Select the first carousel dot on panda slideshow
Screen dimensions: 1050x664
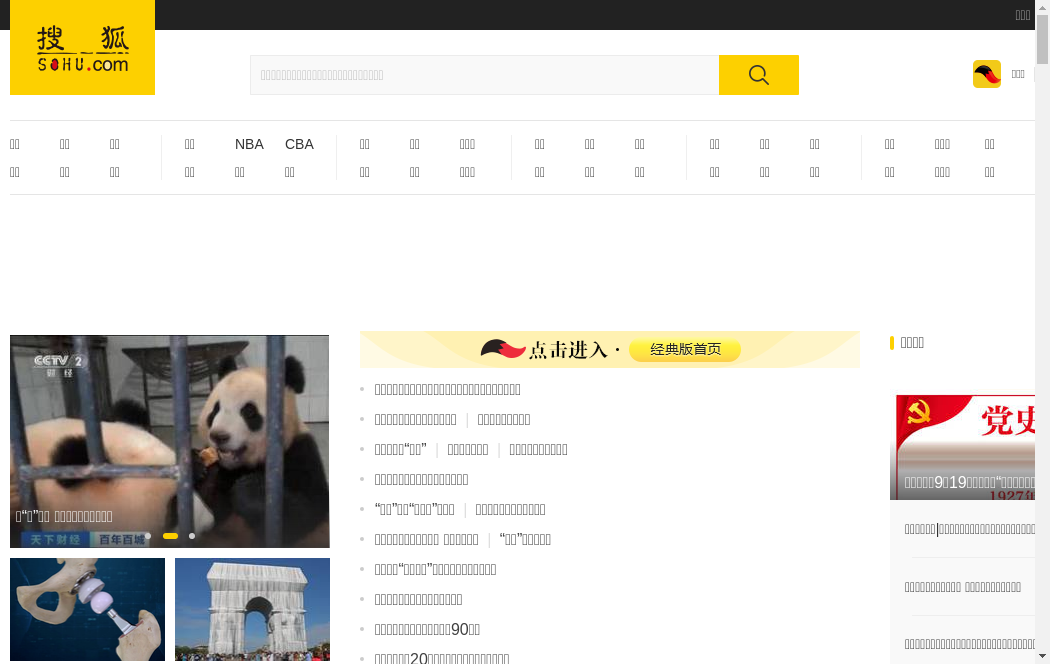pos(148,536)
